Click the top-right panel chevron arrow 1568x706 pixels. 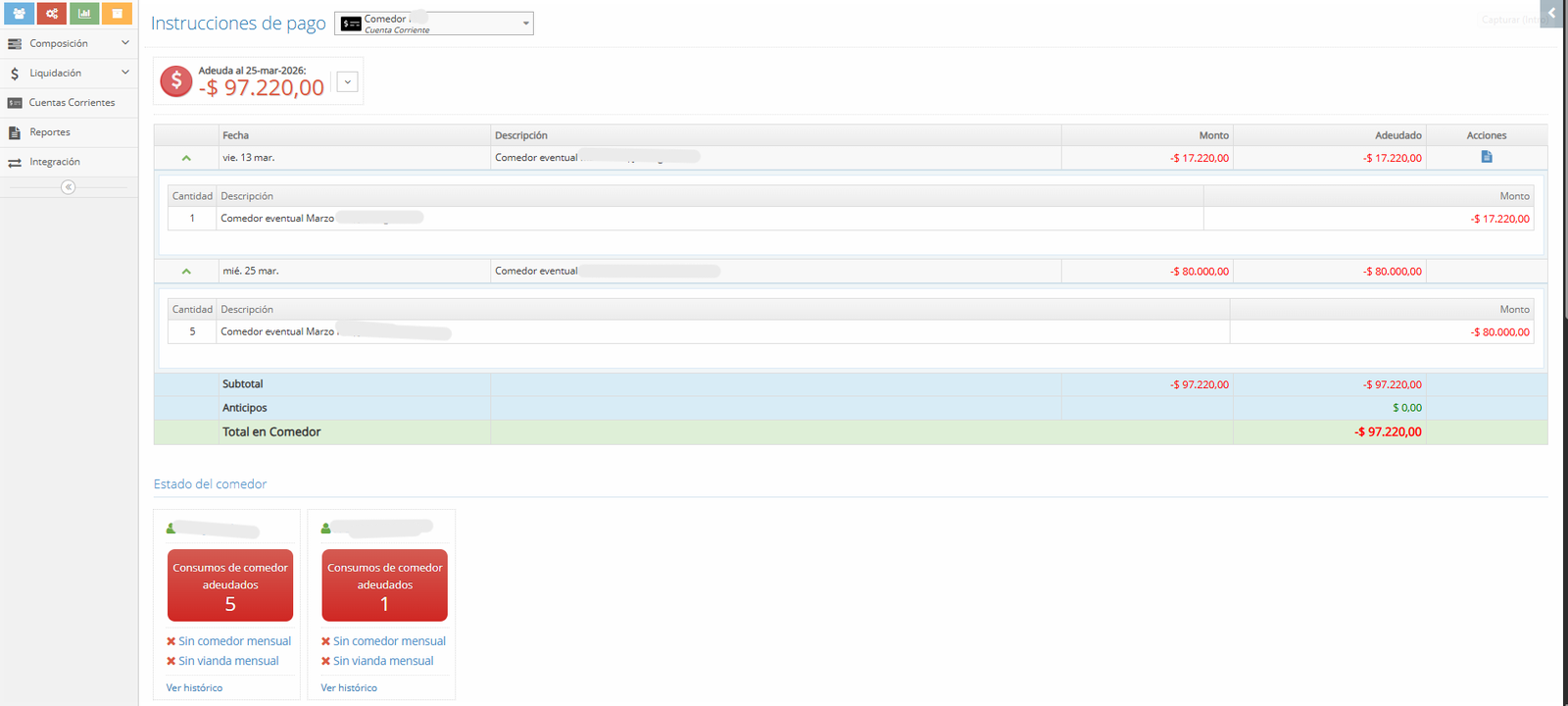coord(1551,14)
